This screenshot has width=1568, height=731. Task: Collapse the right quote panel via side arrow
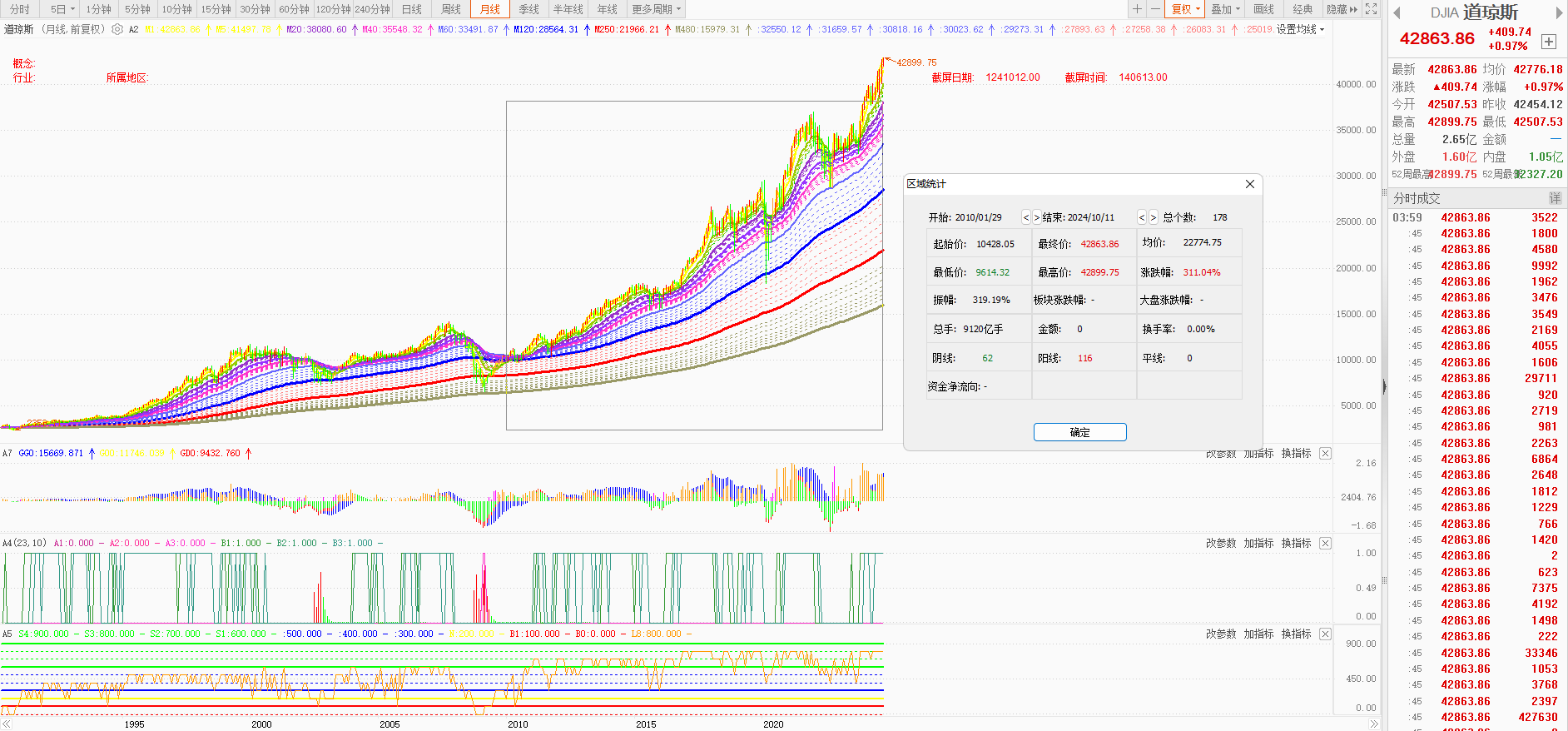click(x=1384, y=386)
